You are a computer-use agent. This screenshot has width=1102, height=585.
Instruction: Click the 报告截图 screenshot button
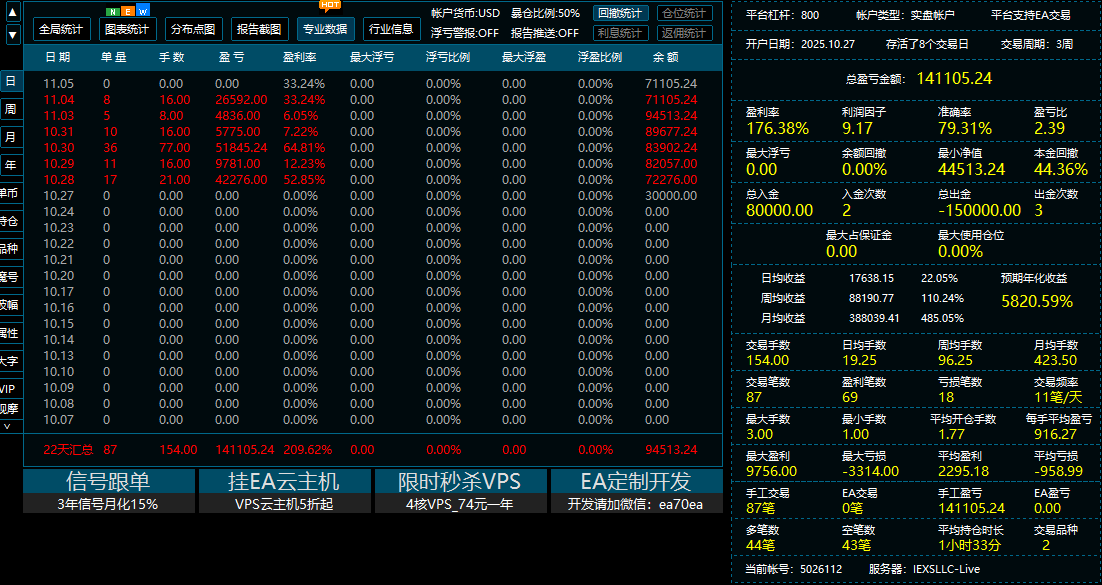pos(258,29)
